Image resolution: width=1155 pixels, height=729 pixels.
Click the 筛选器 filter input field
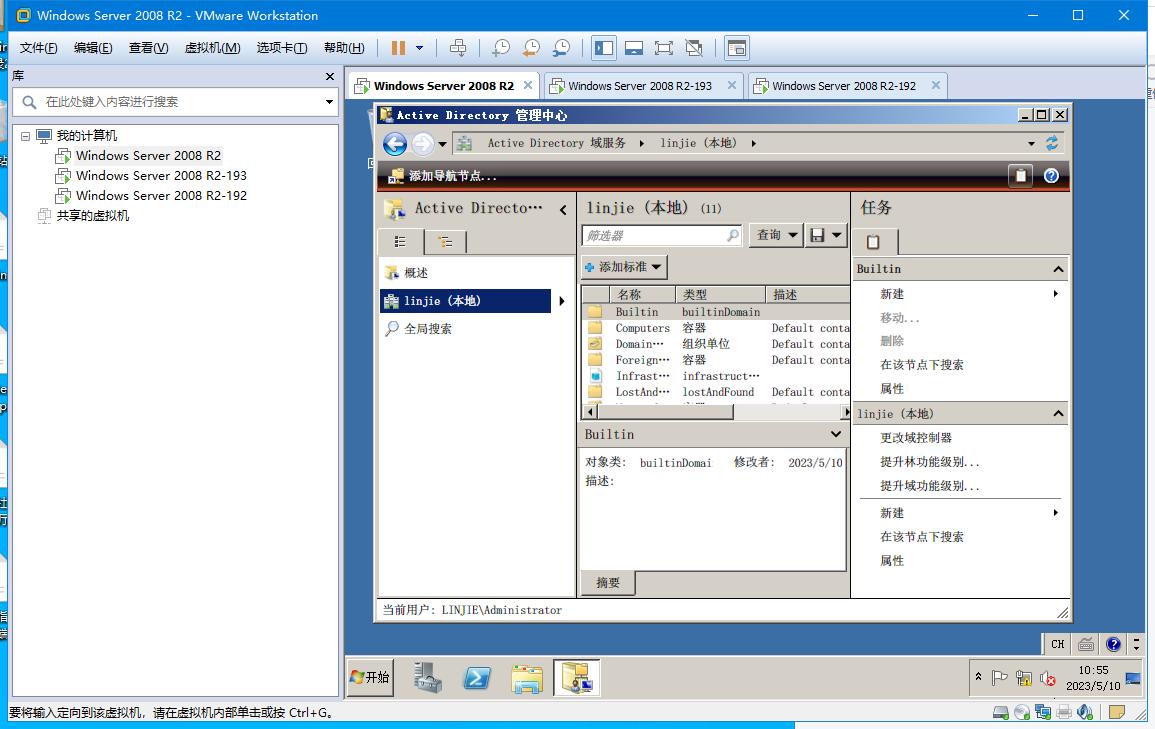click(661, 236)
